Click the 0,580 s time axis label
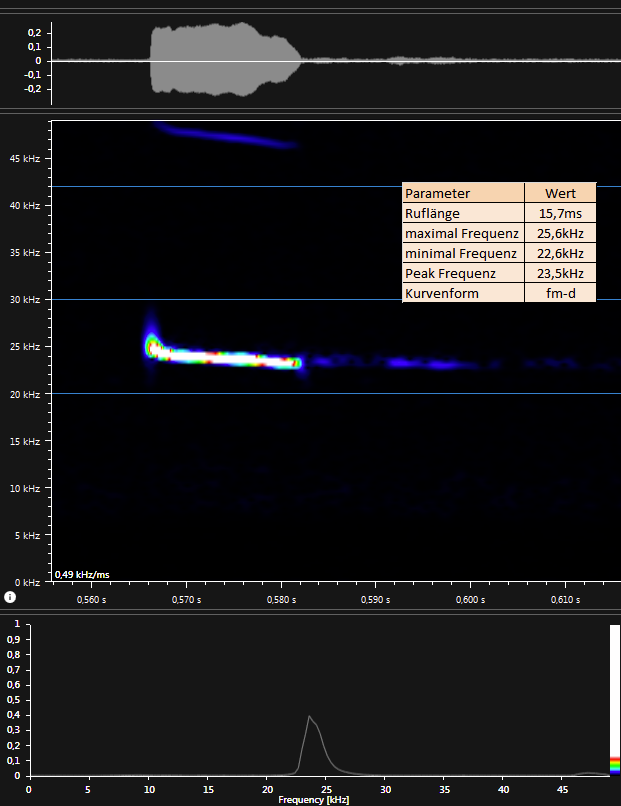621x806 pixels. tap(281, 600)
